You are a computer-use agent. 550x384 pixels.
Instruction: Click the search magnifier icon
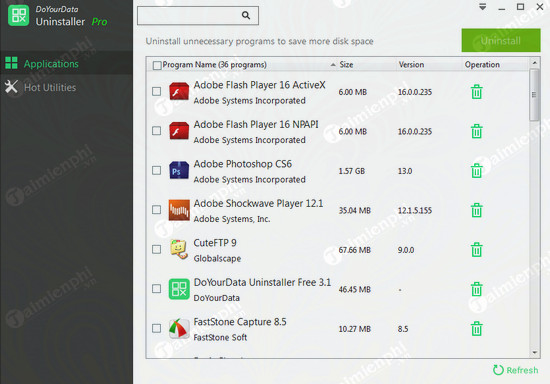tap(246, 15)
